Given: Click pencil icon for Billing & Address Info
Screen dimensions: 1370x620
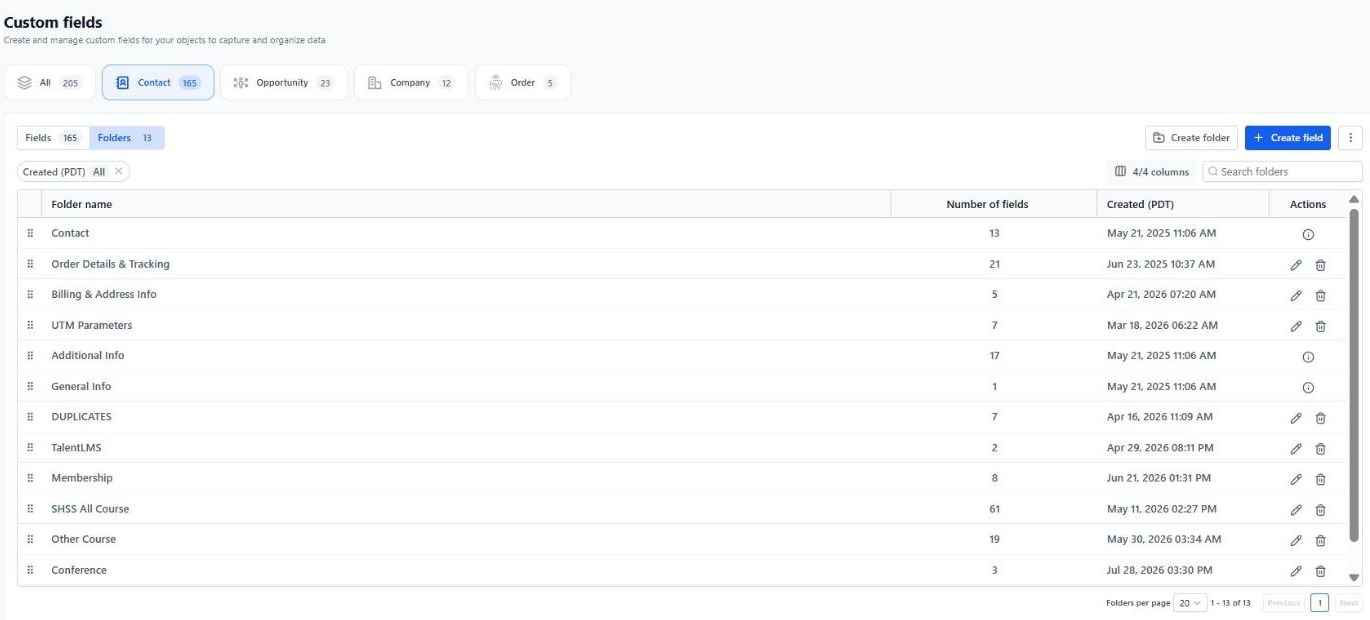Looking at the screenshot, I should (x=1296, y=296).
